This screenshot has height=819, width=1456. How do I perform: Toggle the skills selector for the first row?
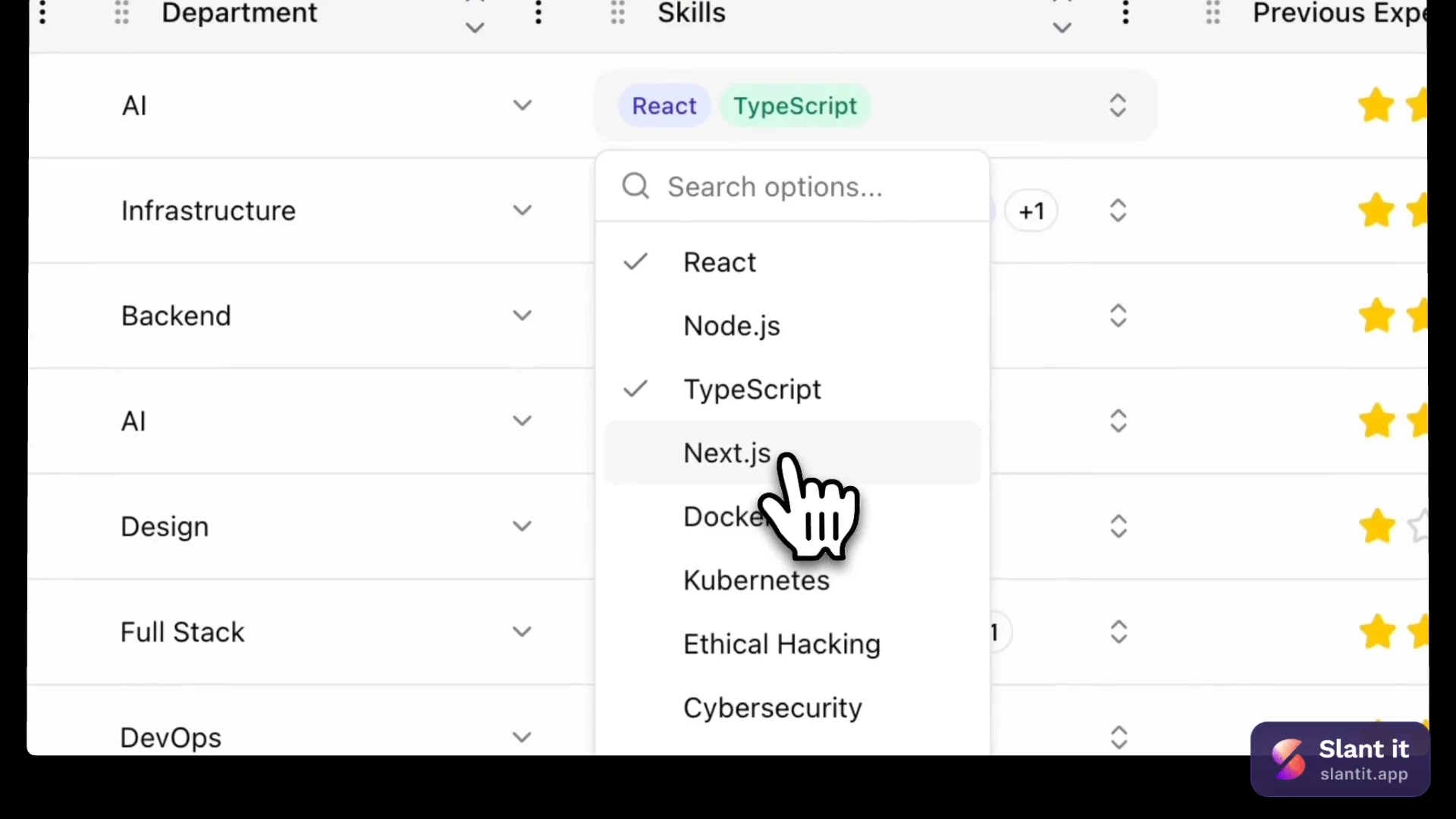[x=1118, y=105]
